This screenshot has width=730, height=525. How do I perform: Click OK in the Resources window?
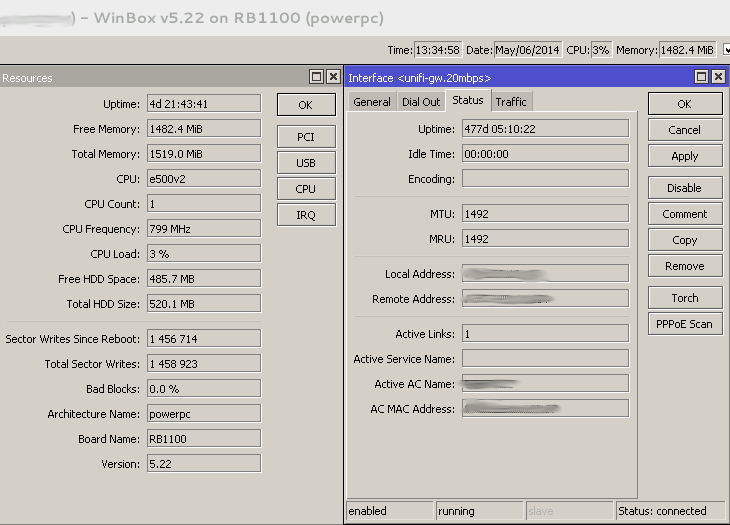(306, 105)
